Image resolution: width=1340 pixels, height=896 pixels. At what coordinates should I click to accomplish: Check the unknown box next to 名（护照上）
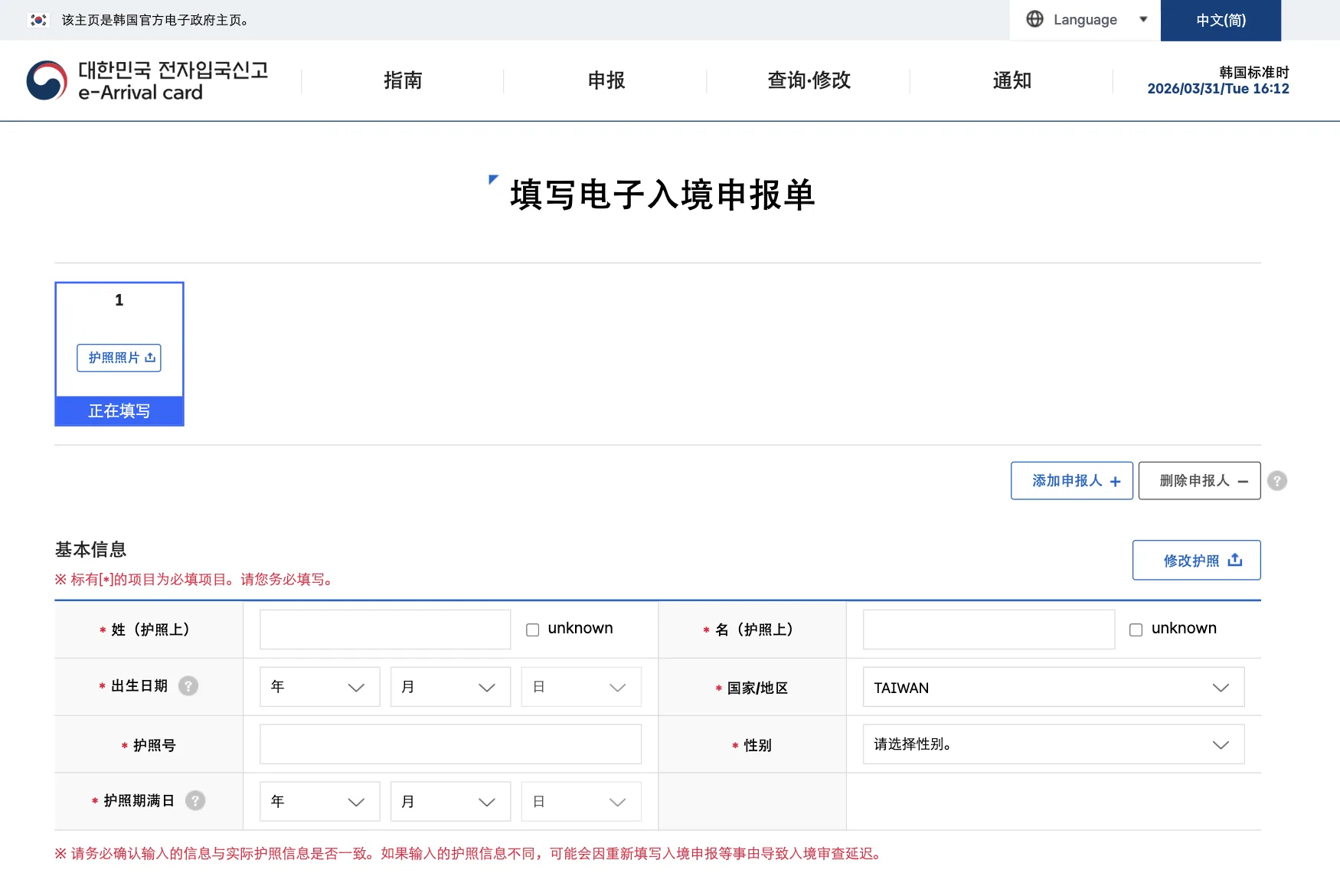(x=1136, y=629)
